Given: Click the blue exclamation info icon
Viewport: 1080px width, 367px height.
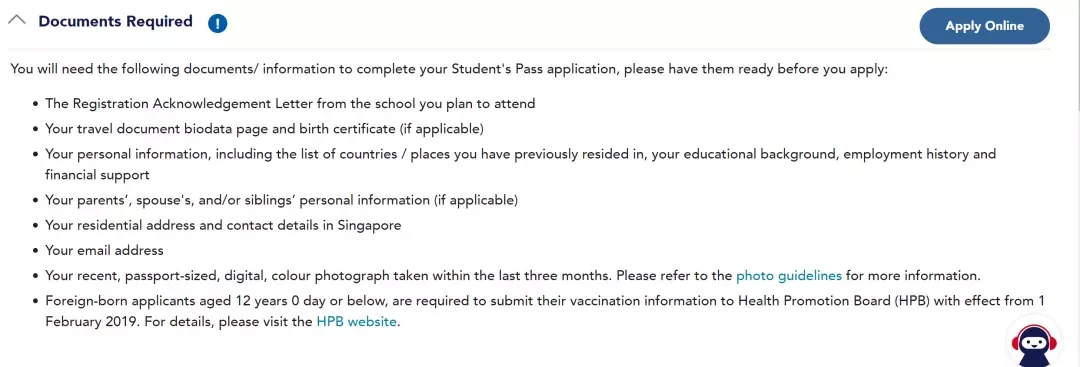Looking at the screenshot, I should (218, 24).
